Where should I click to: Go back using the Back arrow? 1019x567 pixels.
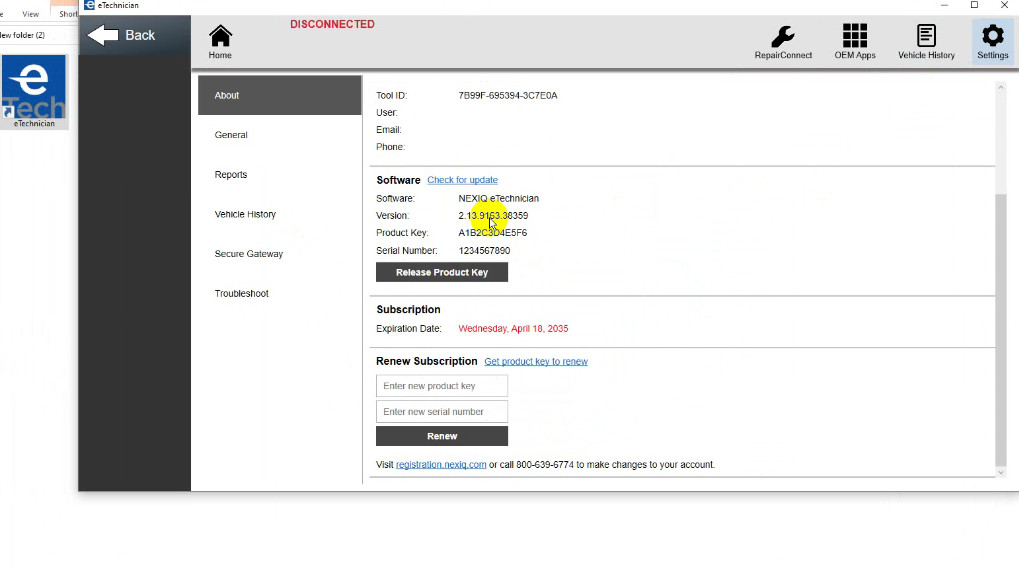[121, 35]
